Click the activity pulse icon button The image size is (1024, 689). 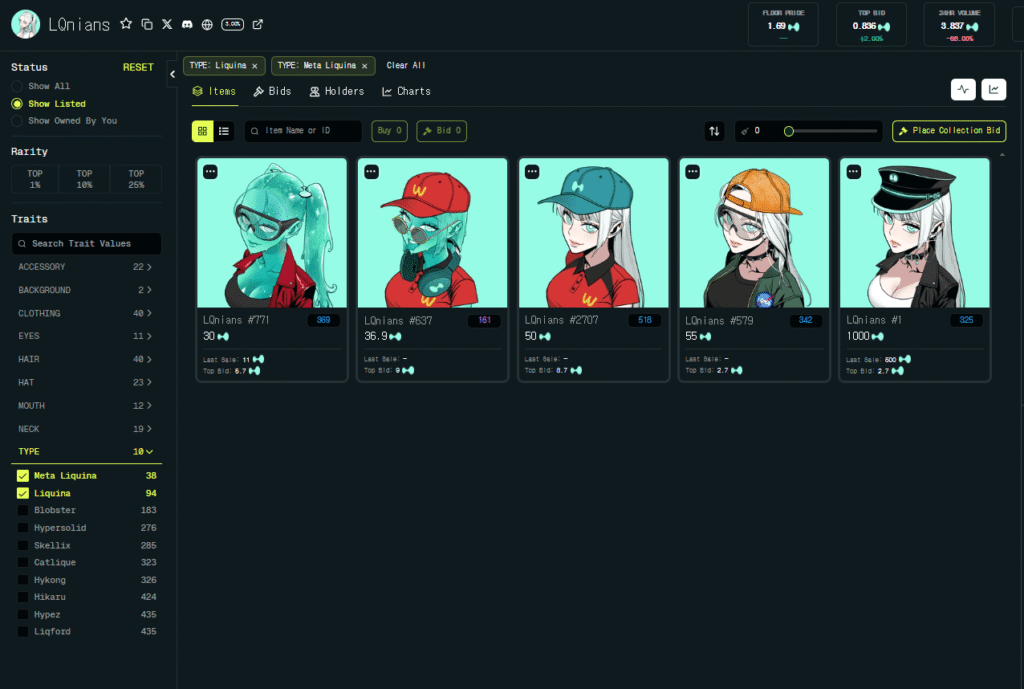click(x=963, y=90)
